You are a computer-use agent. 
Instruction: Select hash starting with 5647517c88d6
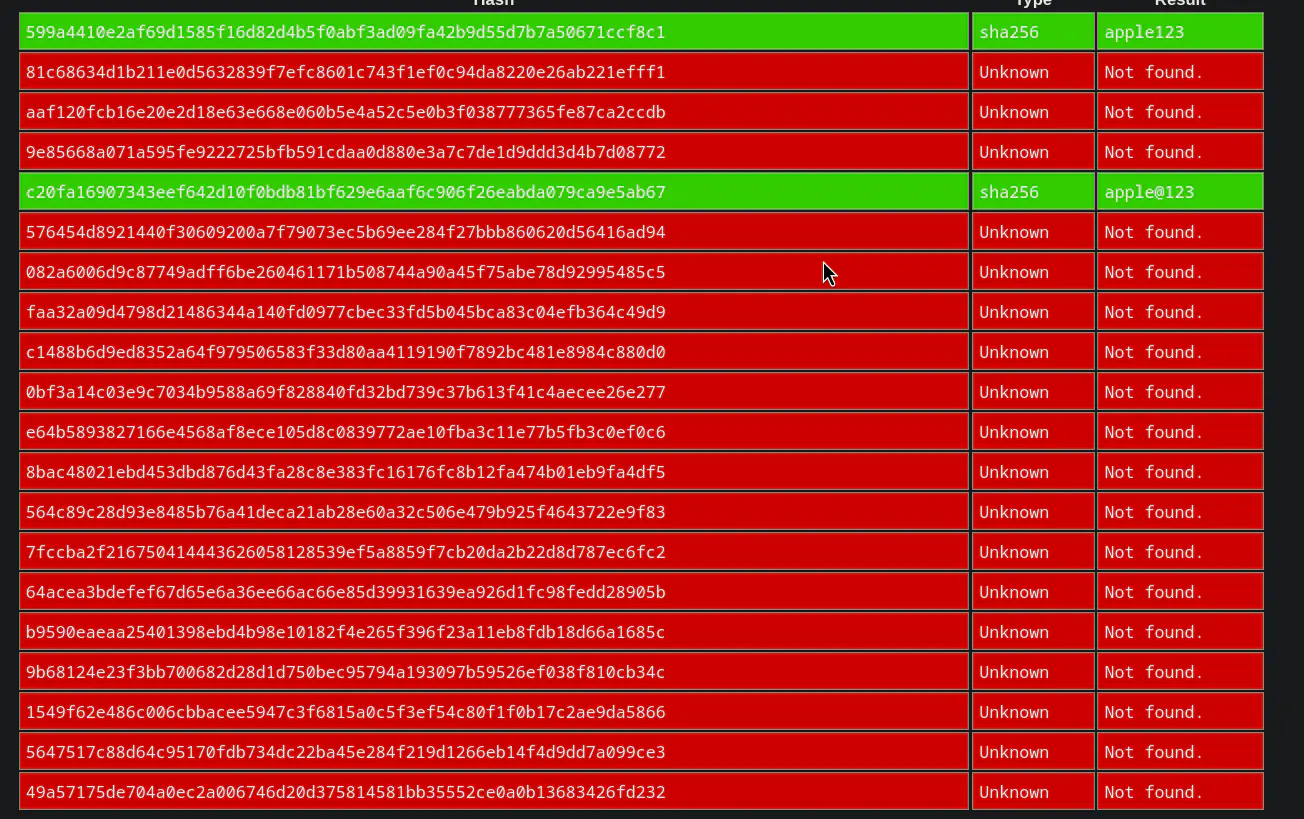pos(494,751)
